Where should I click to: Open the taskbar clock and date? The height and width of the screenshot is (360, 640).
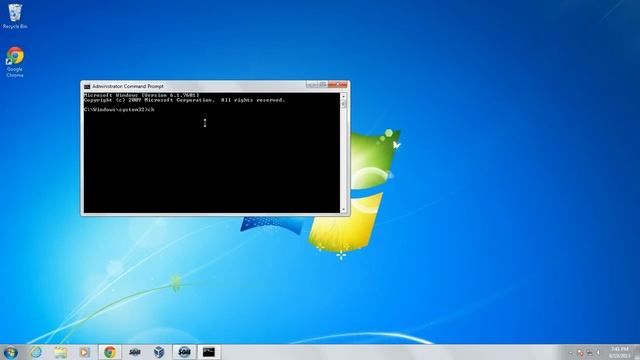(620, 352)
